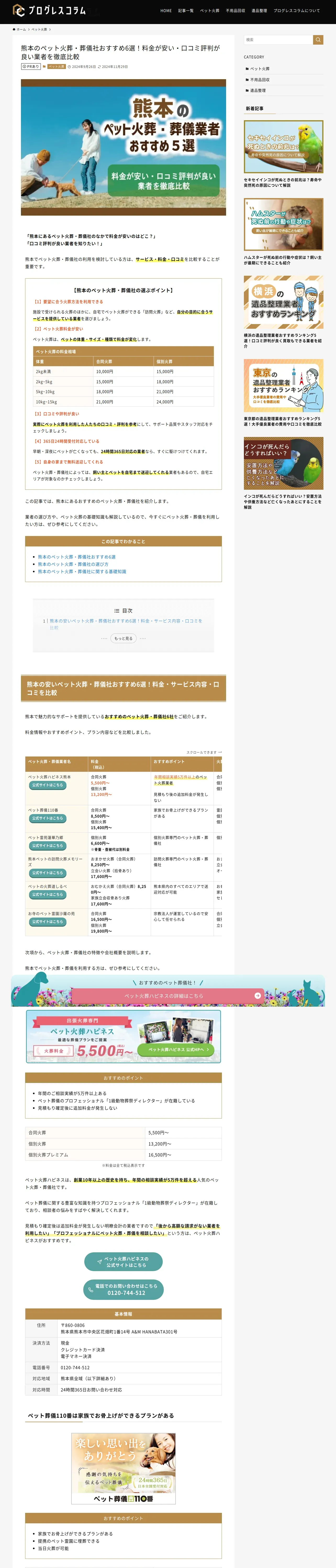The image size is (336, 1568).
Task: Click the 熊本のペット火葬 hero image
Action: [x=123, y=147]
